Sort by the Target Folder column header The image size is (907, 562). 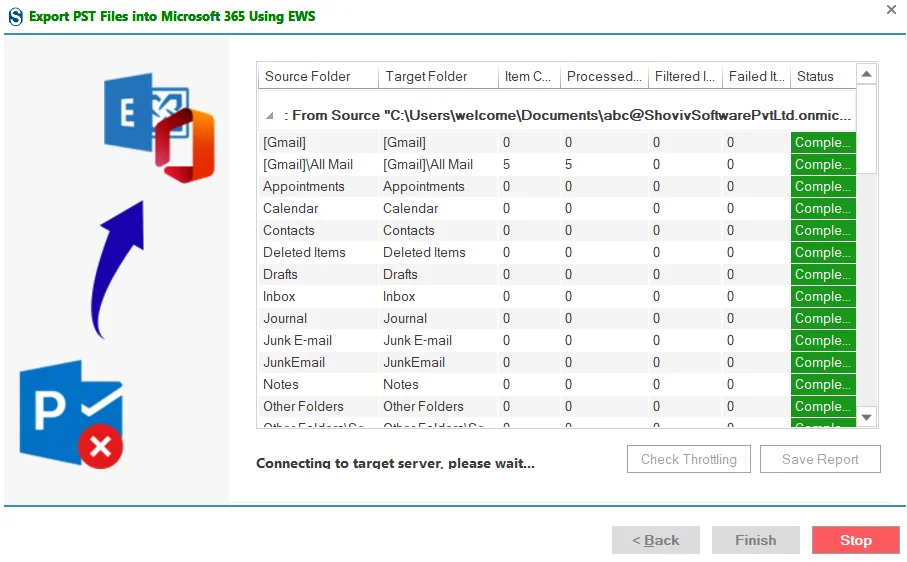click(438, 76)
